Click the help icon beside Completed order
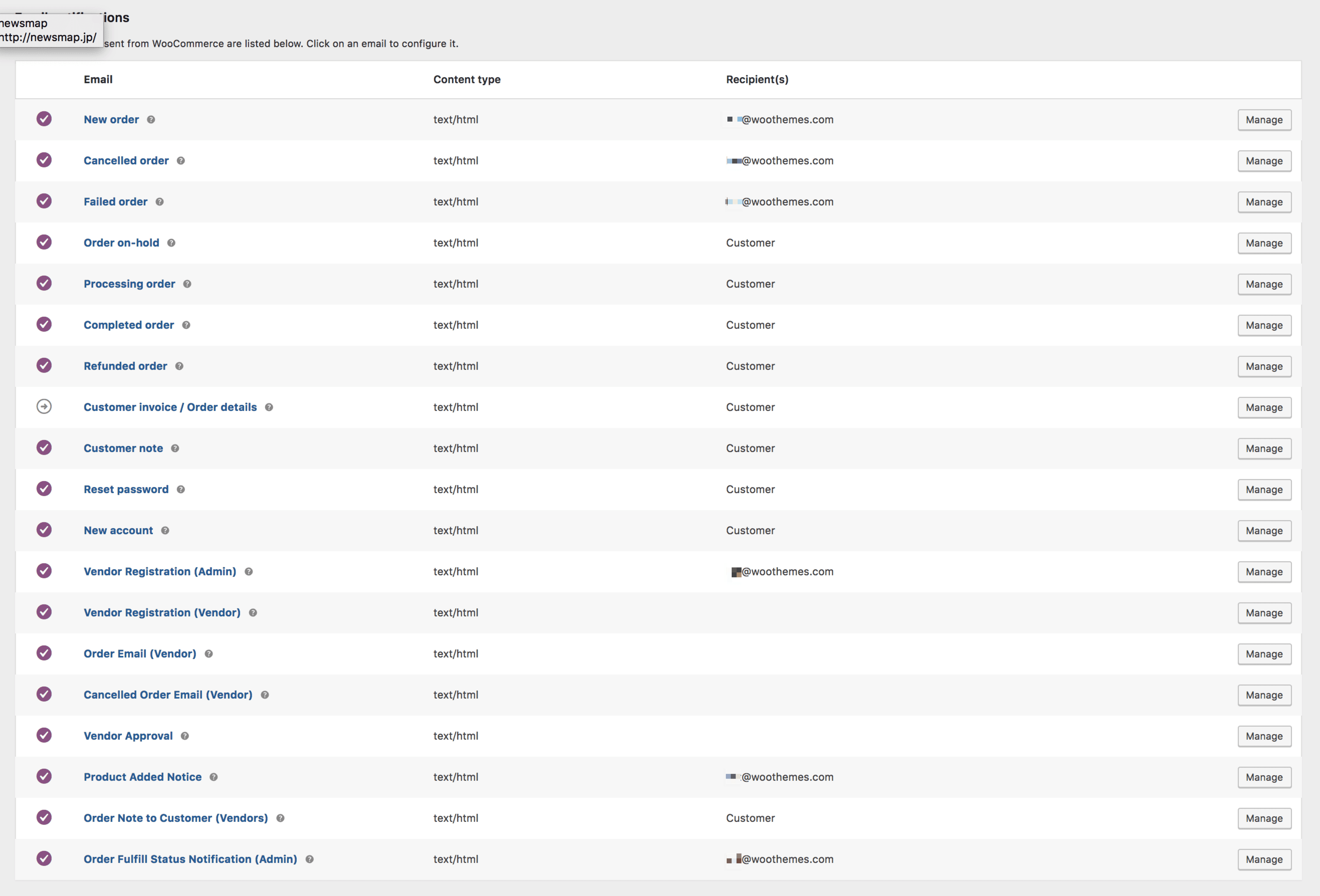This screenshot has height=896, width=1320. pos(186,325)
